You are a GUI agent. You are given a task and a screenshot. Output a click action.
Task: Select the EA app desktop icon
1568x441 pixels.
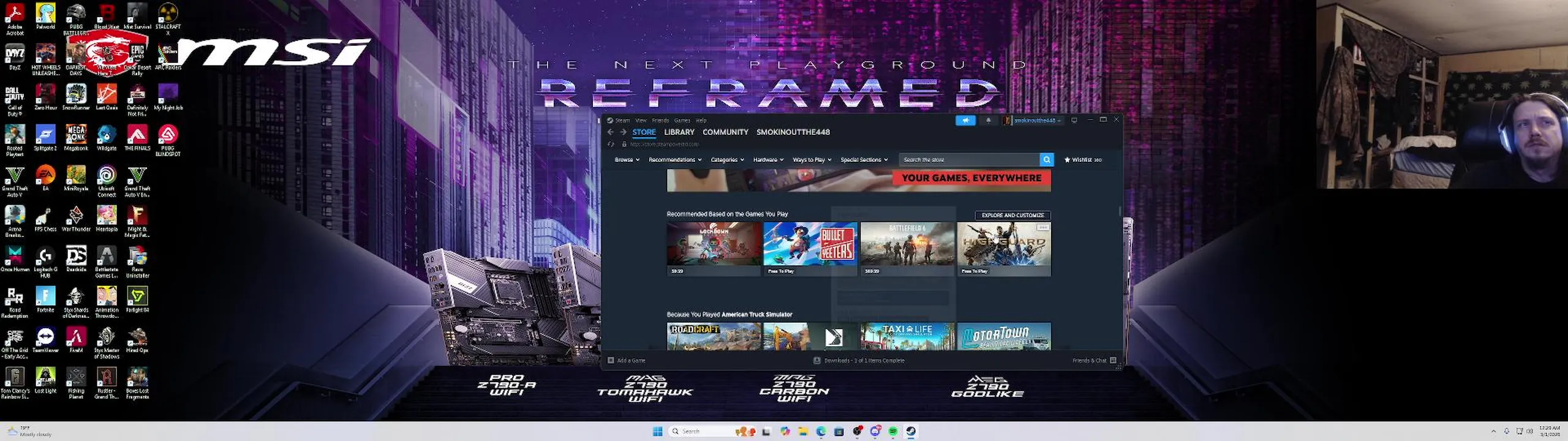pos(45,178)
